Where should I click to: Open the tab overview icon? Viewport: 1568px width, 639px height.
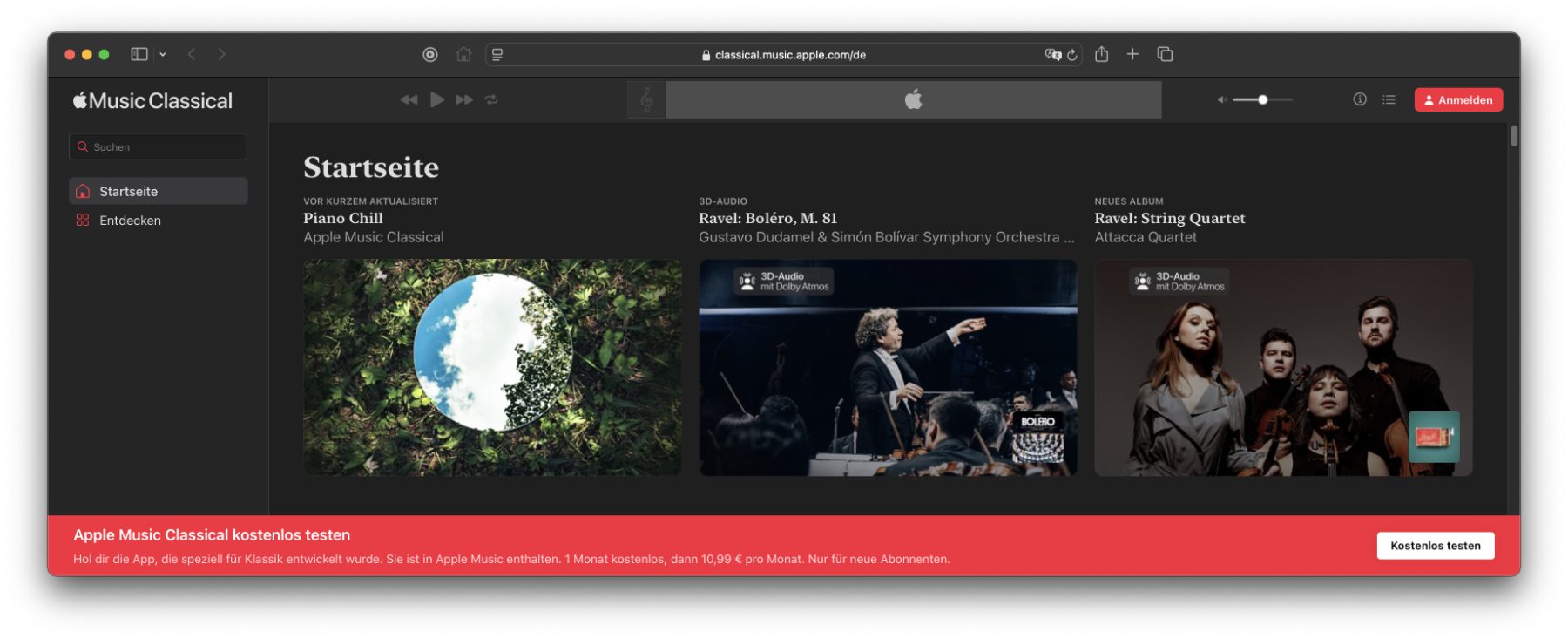(1165, 54)
